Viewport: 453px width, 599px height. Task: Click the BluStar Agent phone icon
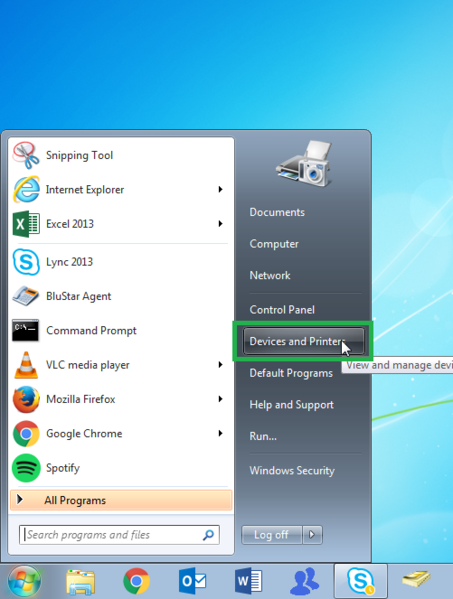pos(26,296)
